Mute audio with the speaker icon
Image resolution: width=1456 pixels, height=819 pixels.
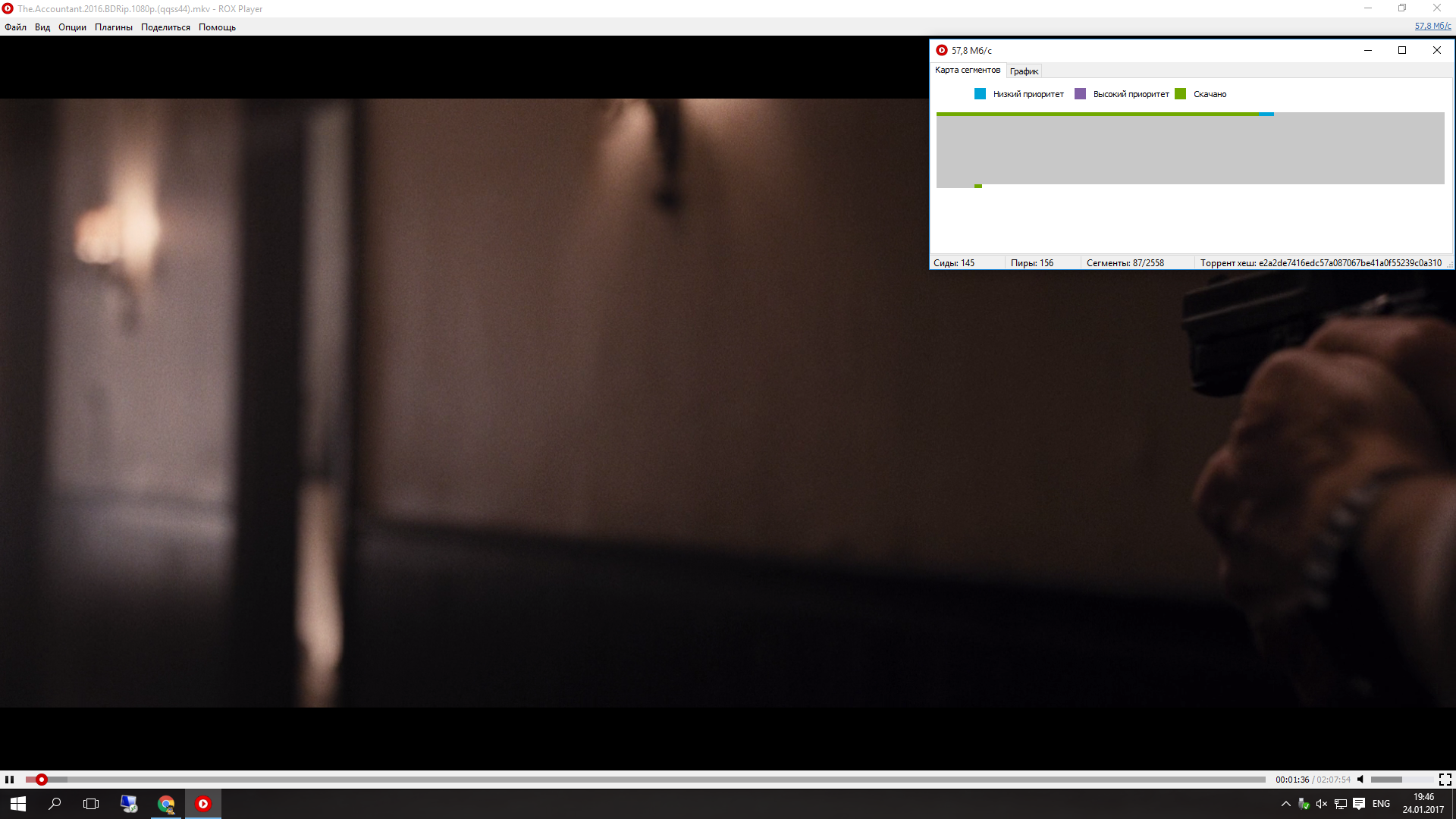coord(1360,780)
